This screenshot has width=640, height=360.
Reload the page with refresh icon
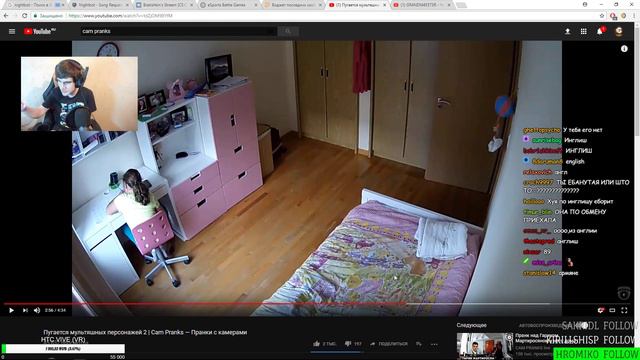tap(24, 16)
